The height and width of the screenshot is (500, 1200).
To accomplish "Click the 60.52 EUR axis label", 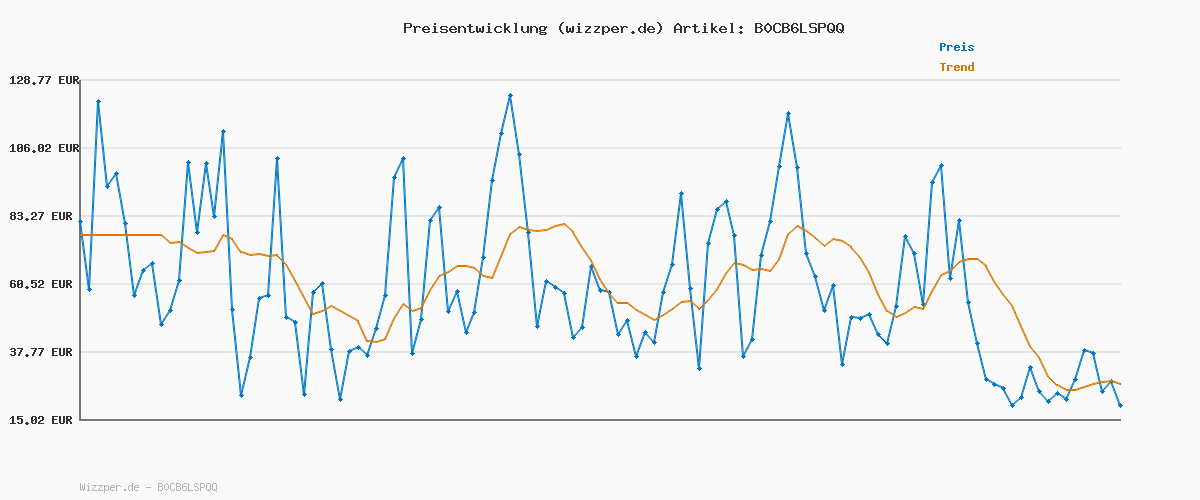I will click(46, 284).
